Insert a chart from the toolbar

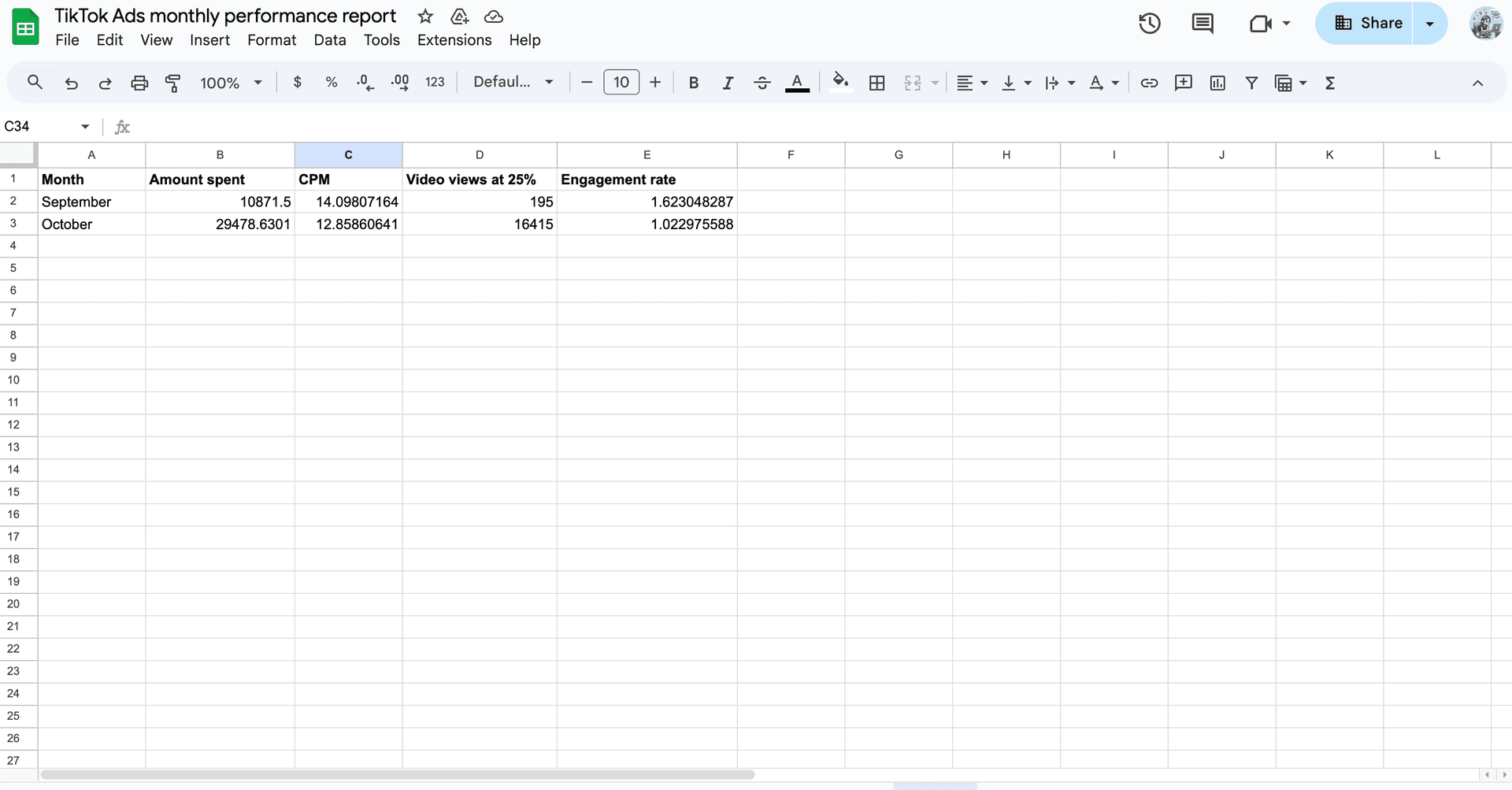click(1217, 82)
